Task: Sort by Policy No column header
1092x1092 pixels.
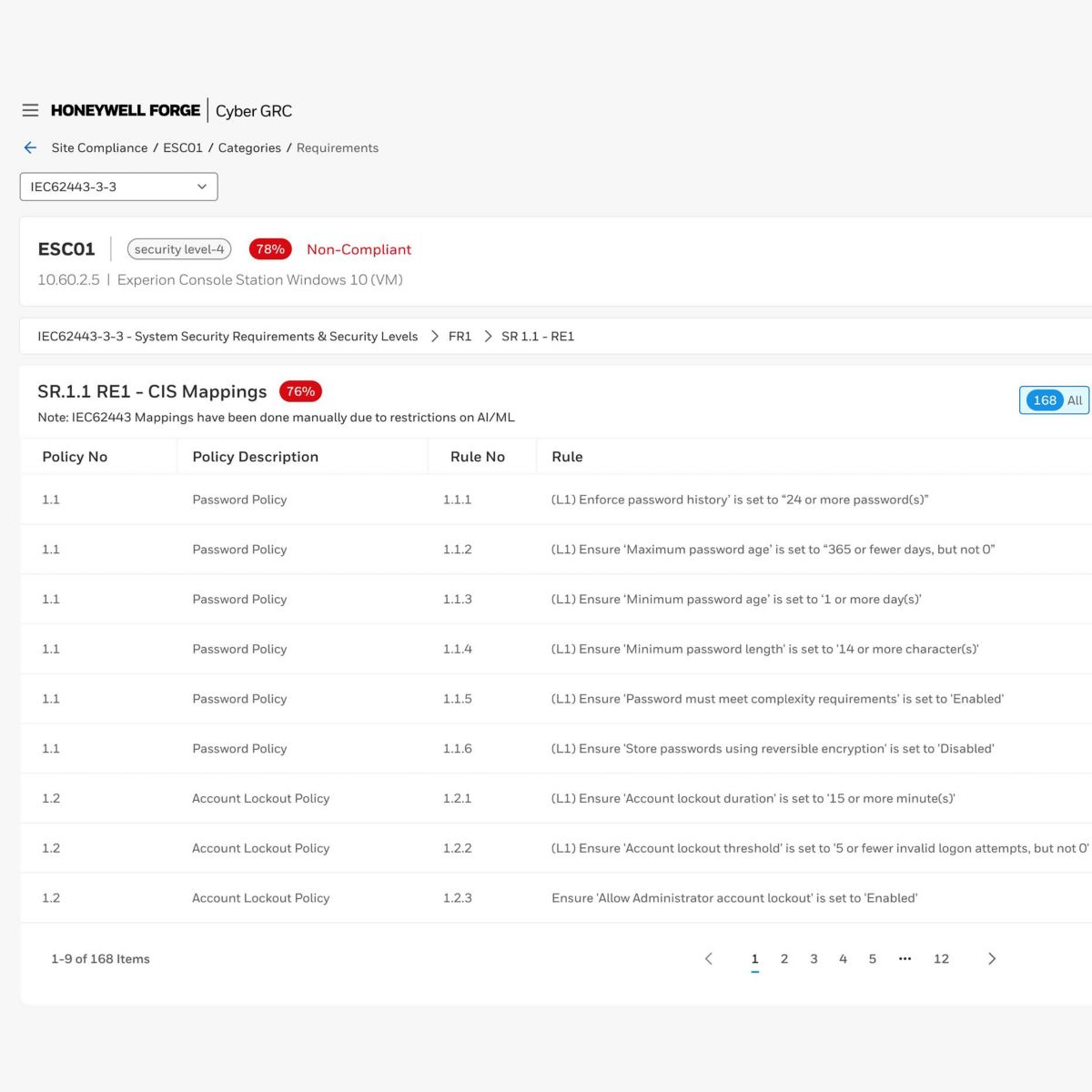Action: [x=75, y=457]
